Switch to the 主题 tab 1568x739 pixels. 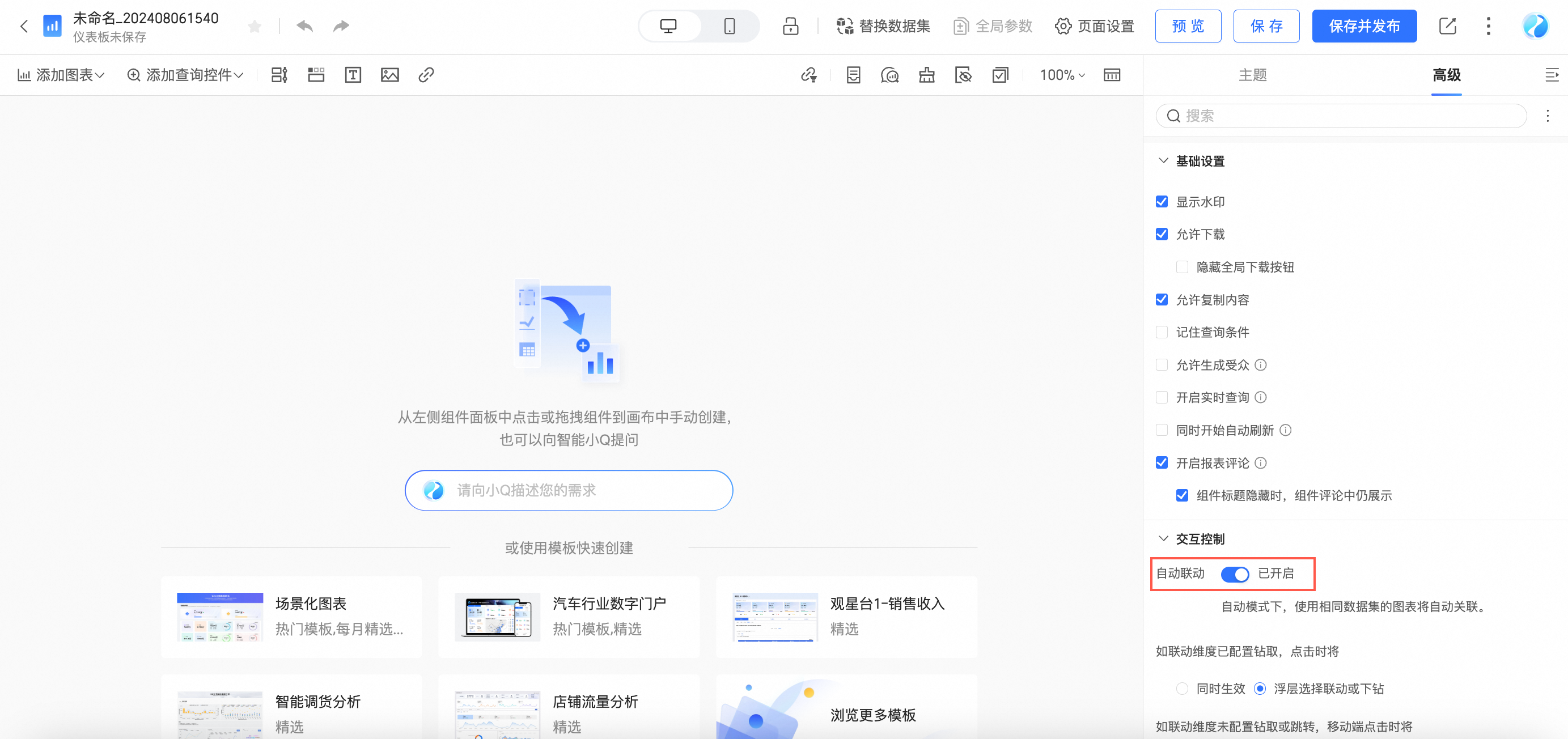tap(1252, 75)
